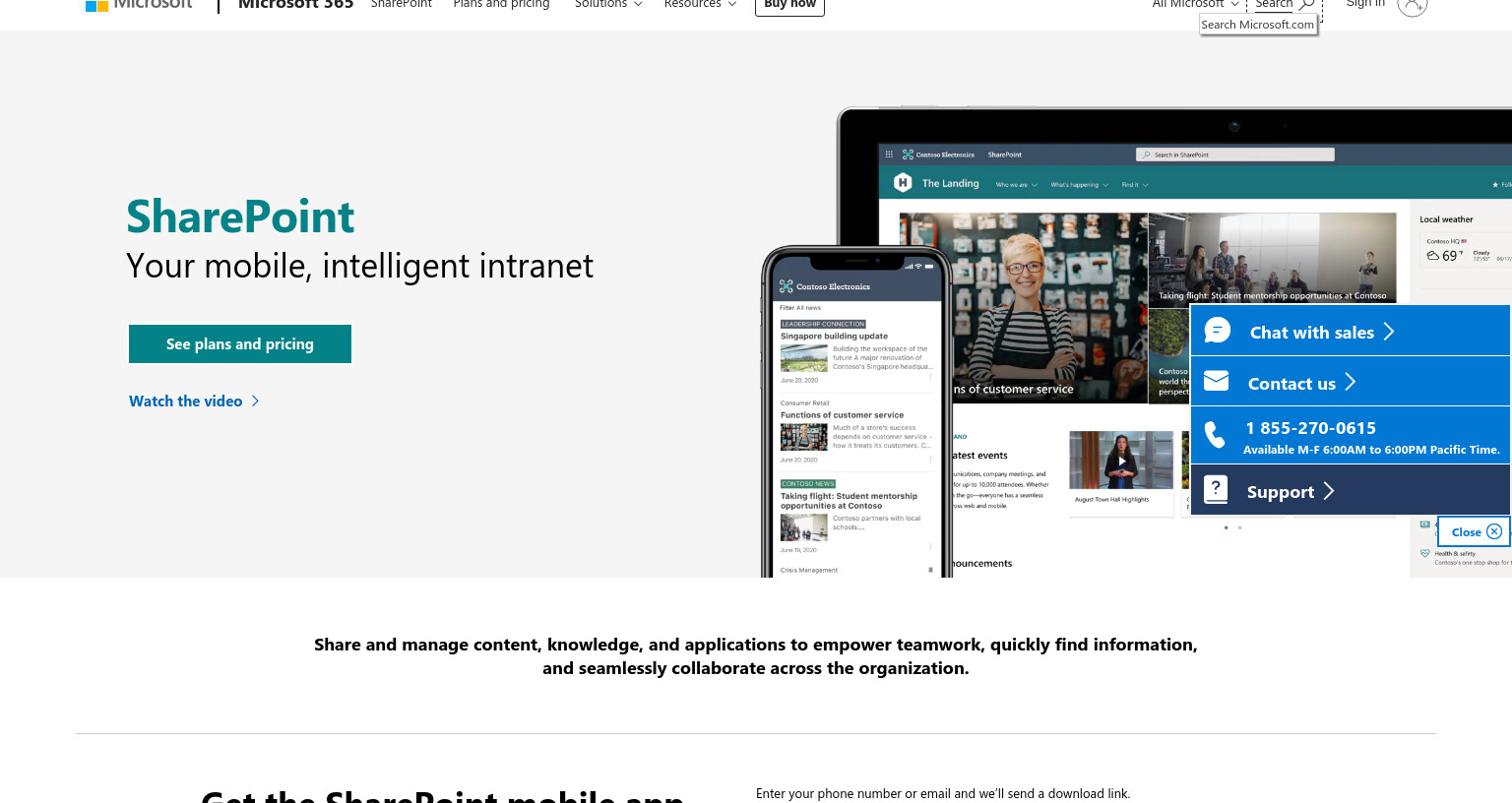The height and width of the screenshot is (803, 1512).
Task: Open the Plans and pricing nav item
Action: tap(501, 4)
